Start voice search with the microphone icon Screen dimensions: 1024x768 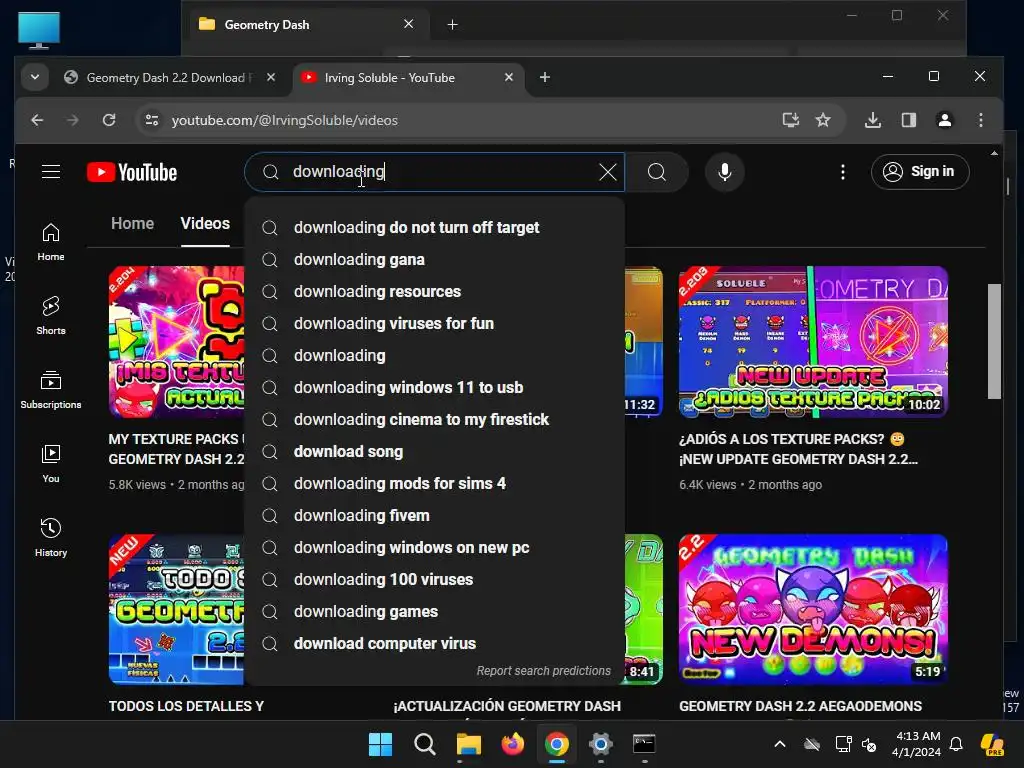point(724,172)
